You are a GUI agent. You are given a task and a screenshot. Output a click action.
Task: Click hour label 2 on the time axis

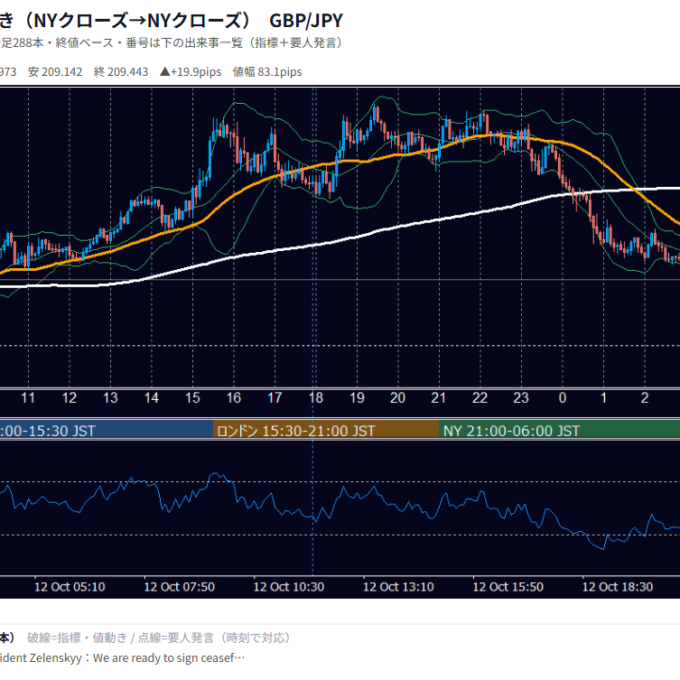coord(645,398)
